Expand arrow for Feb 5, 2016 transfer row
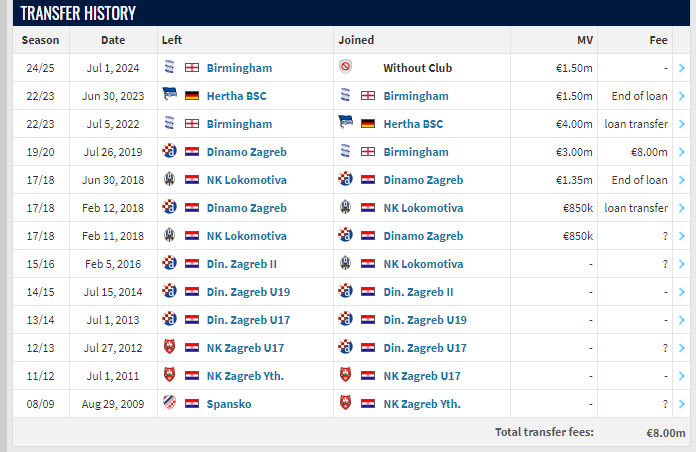 [x=682, y=264]
